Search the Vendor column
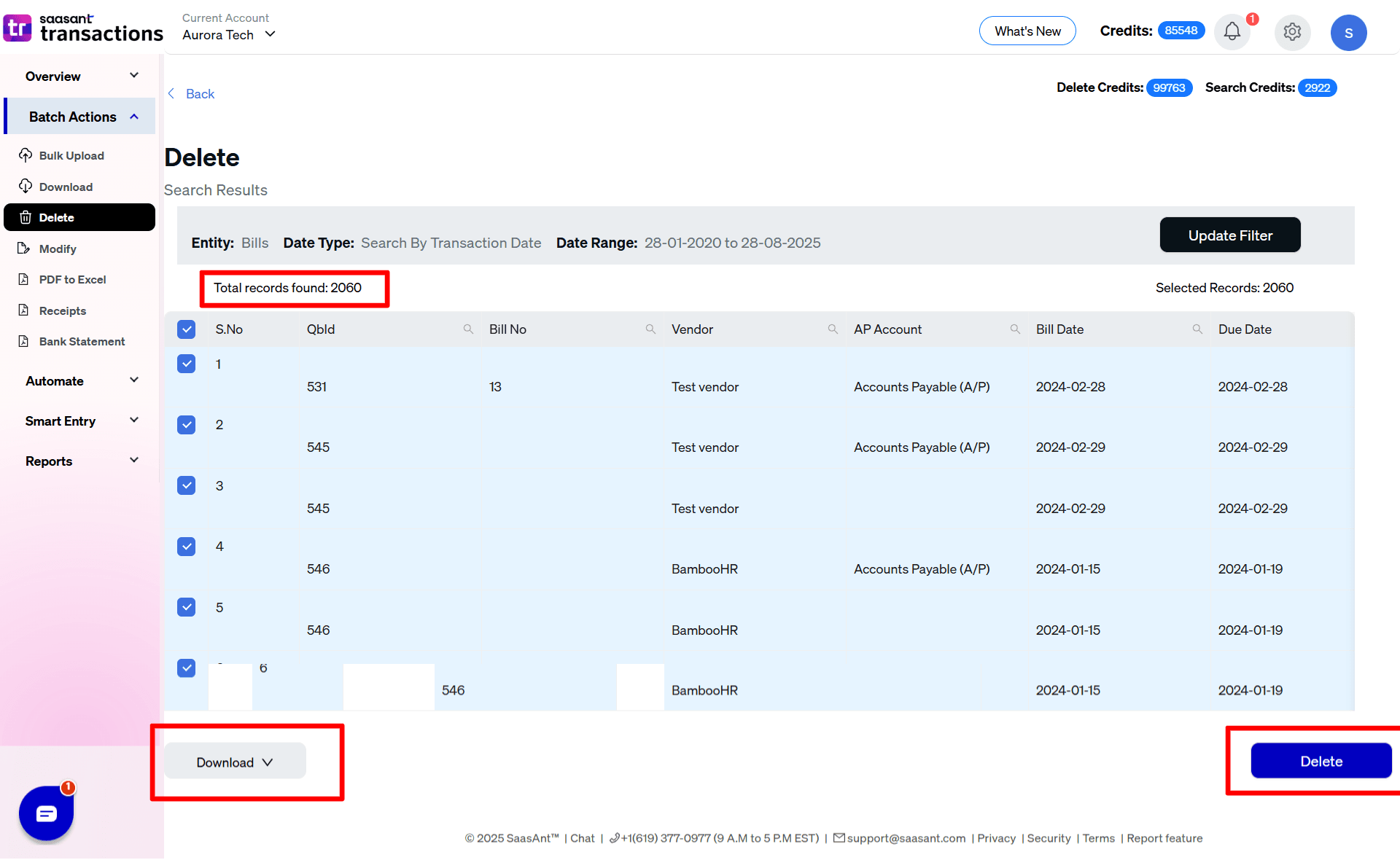 point(833,329)
